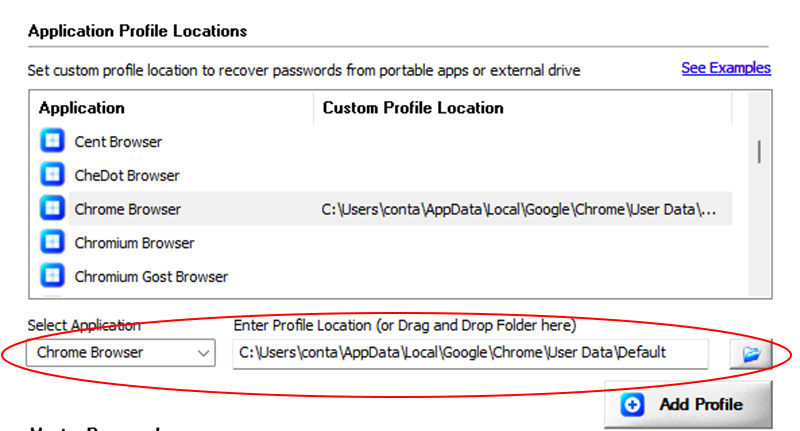This screenshot has height=431, width=800.
Task: Click the Chromium Gost Browser row icon
Action: [x=52, y=276]
